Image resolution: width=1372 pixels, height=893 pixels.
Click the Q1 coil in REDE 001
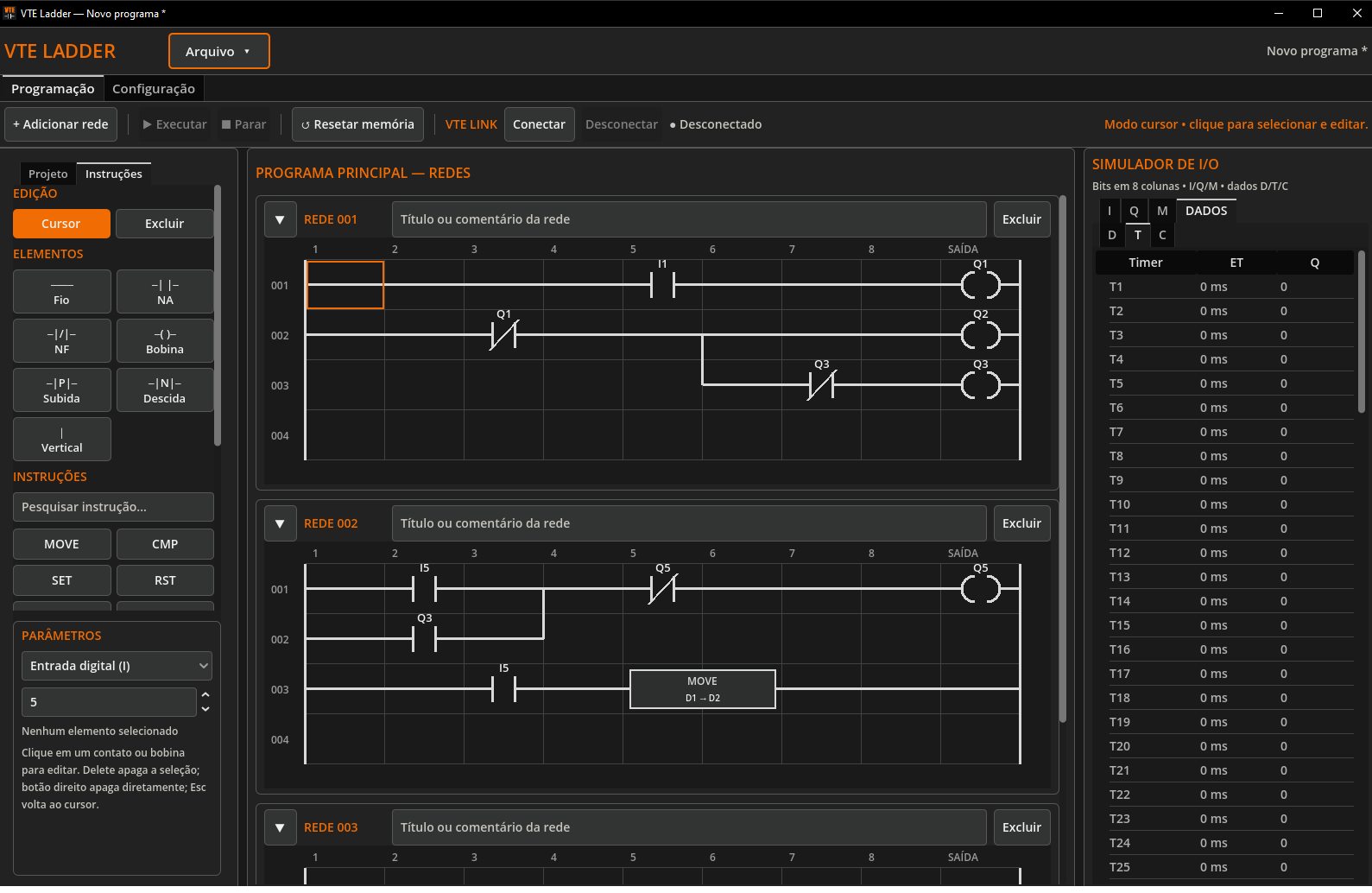coord(981,284)
